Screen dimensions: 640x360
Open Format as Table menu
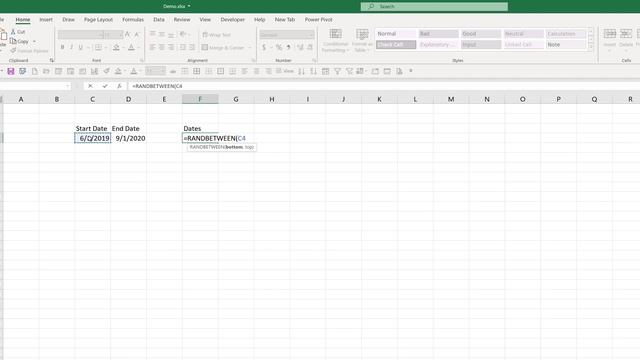click(362, 40)
